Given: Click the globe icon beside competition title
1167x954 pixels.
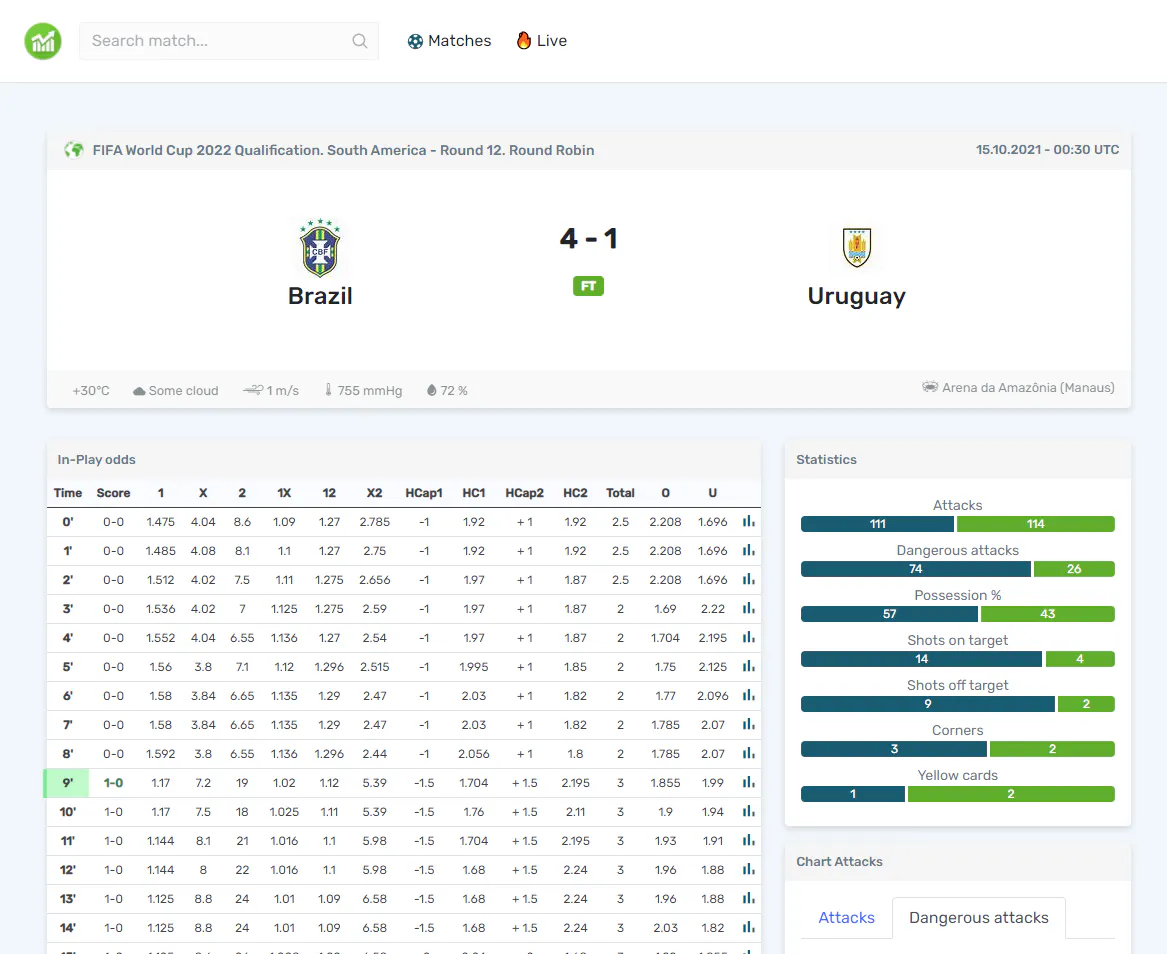Looking at the screenshot, I should tap(74, 150).
